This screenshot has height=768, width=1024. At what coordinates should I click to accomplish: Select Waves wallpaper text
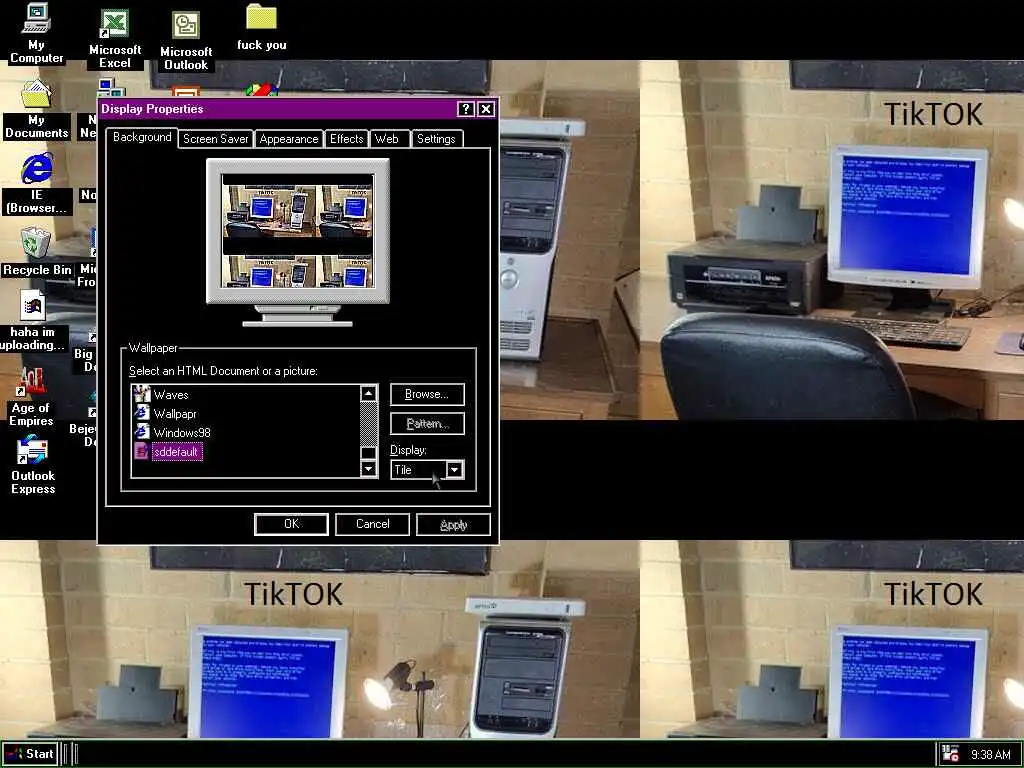(x=171, y=394)
